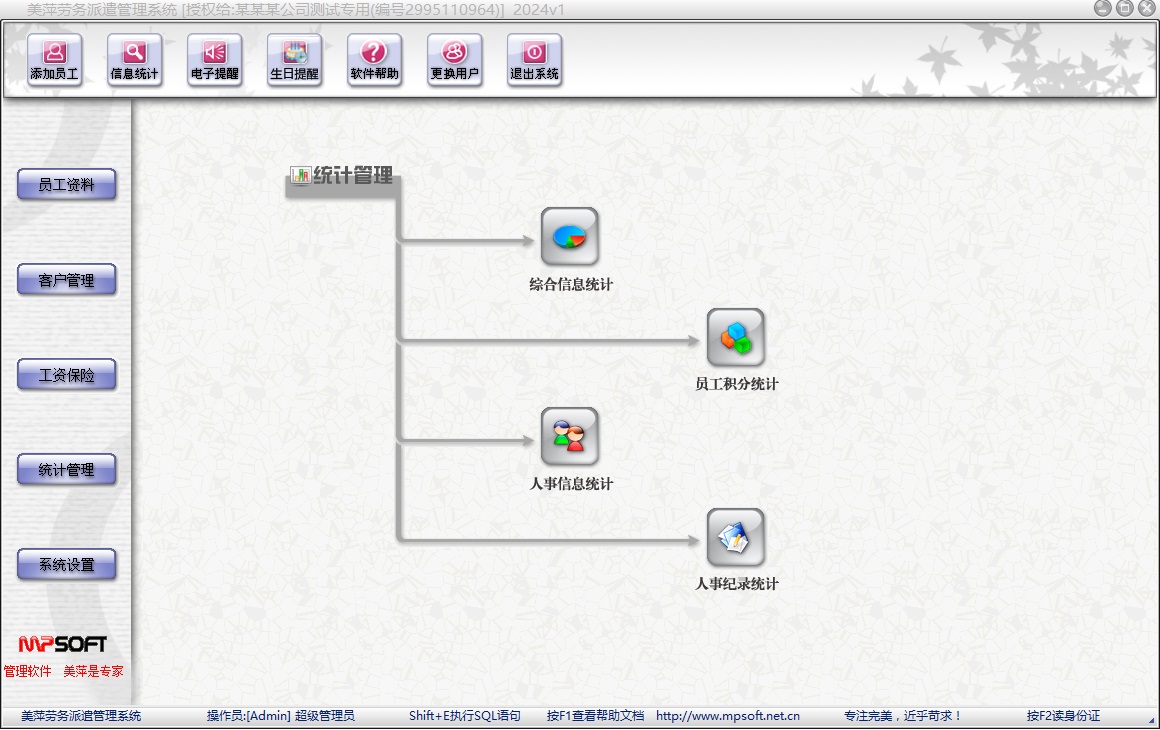The height and width of the screenshot is (730, 1160).
Task: Open the 电子提醒 reminder tool
Action: click(214, 59)
